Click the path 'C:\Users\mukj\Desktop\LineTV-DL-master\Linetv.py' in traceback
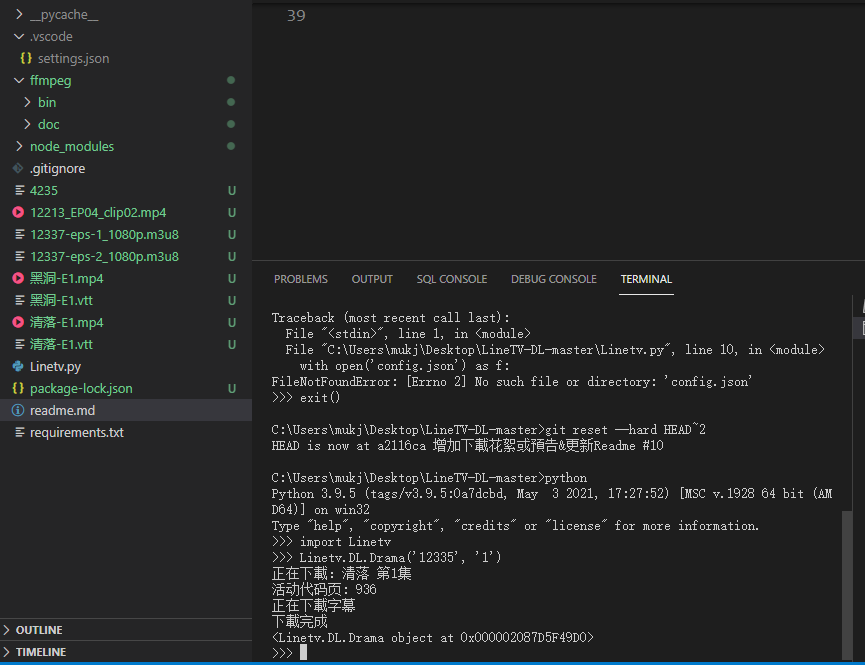 click(496, 350)
